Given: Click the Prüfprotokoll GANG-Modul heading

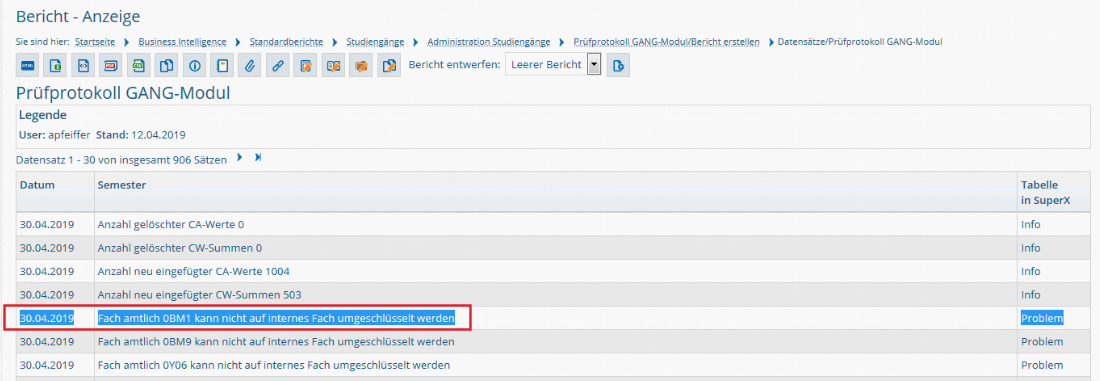Looking at the screenshot, I should (x=123, y=93).
